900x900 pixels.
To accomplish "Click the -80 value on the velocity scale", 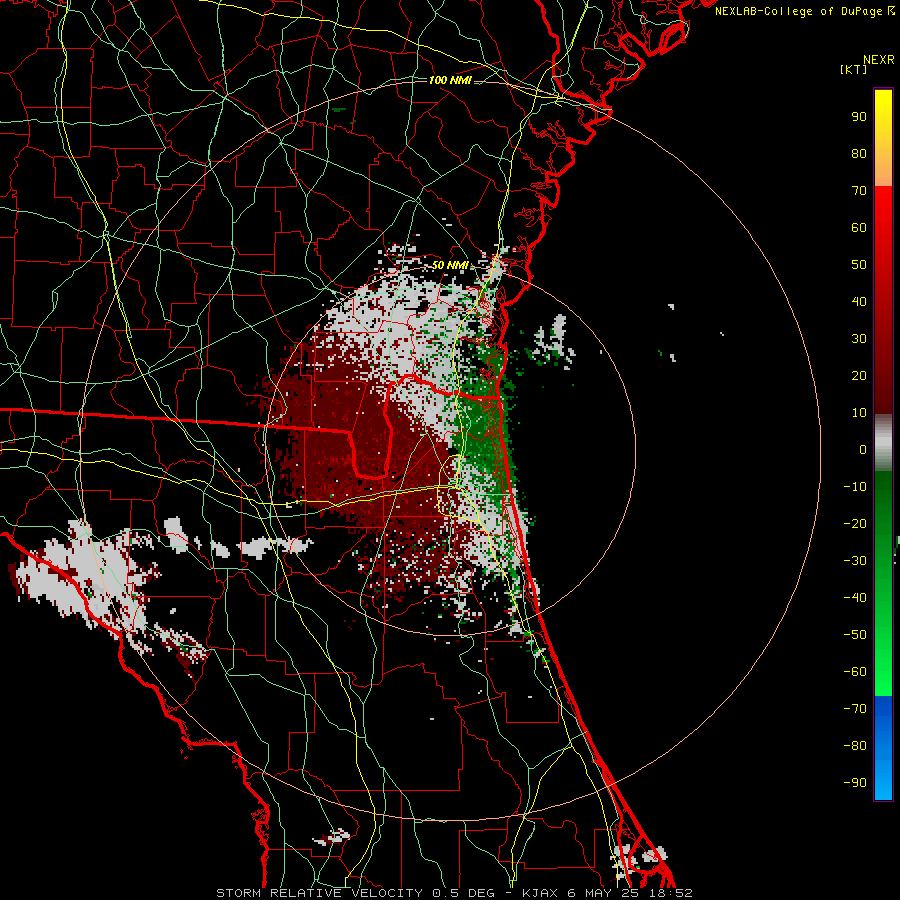I will (855, 746).
